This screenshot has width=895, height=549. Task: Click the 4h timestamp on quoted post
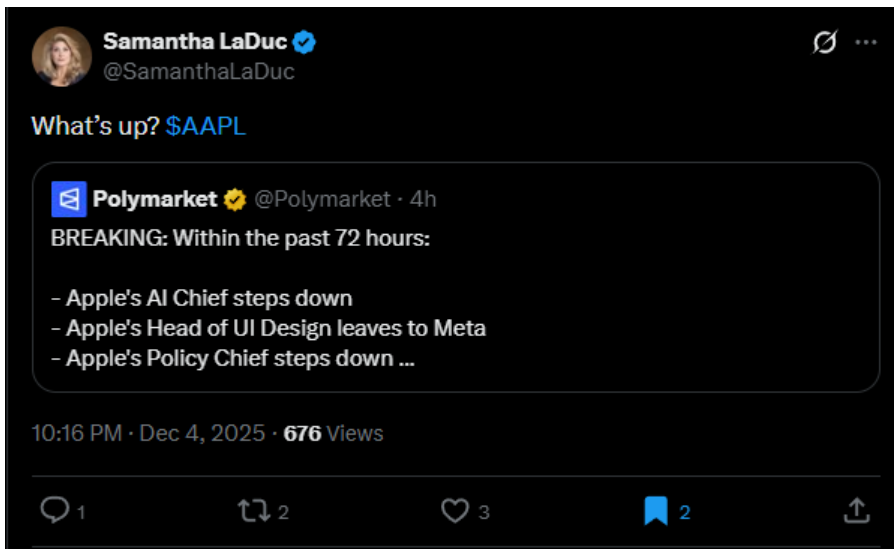423,199
